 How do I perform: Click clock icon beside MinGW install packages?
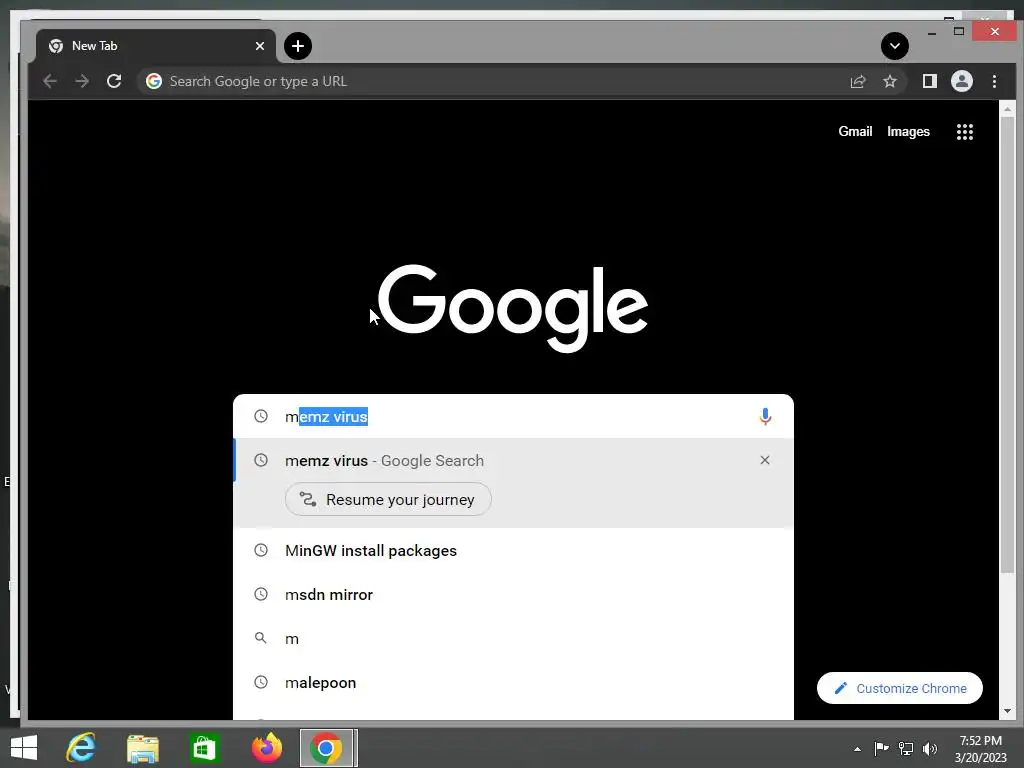[261, 550]
